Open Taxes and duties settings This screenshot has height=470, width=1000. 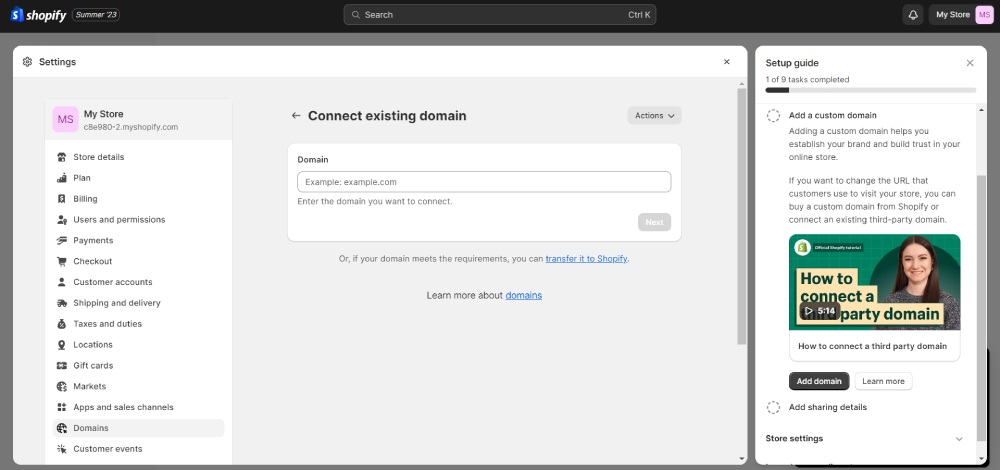(x=138, y=324)
